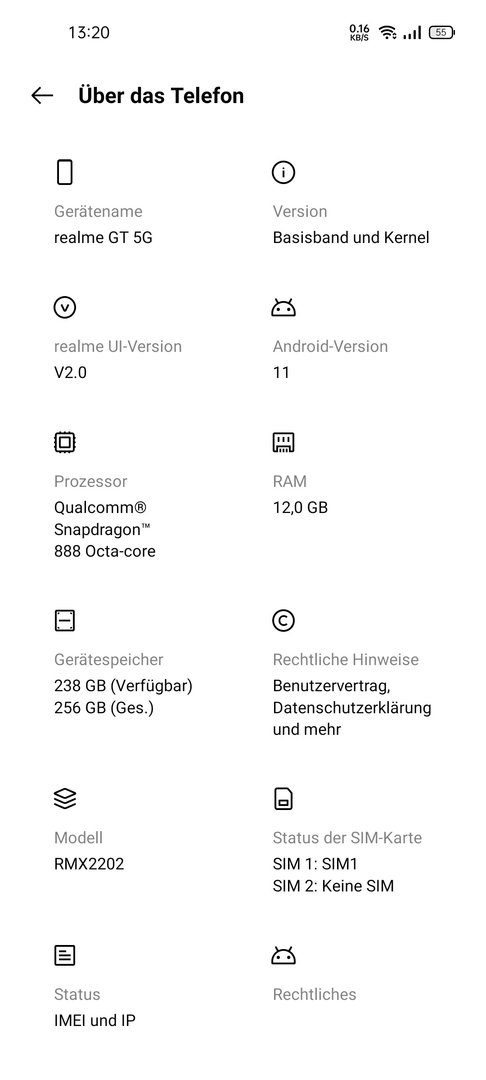Open Gerätename realme GT 5G entry
The height and width of the screenshot is (1080, 486).
coord(138,203)
